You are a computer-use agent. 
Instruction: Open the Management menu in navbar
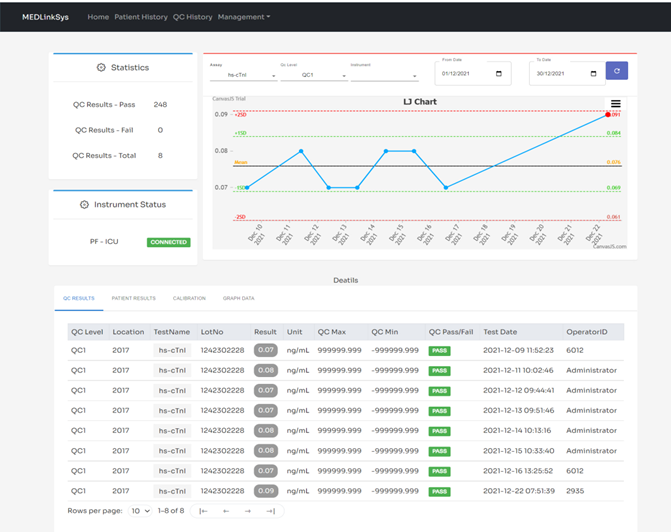point(243,17)
